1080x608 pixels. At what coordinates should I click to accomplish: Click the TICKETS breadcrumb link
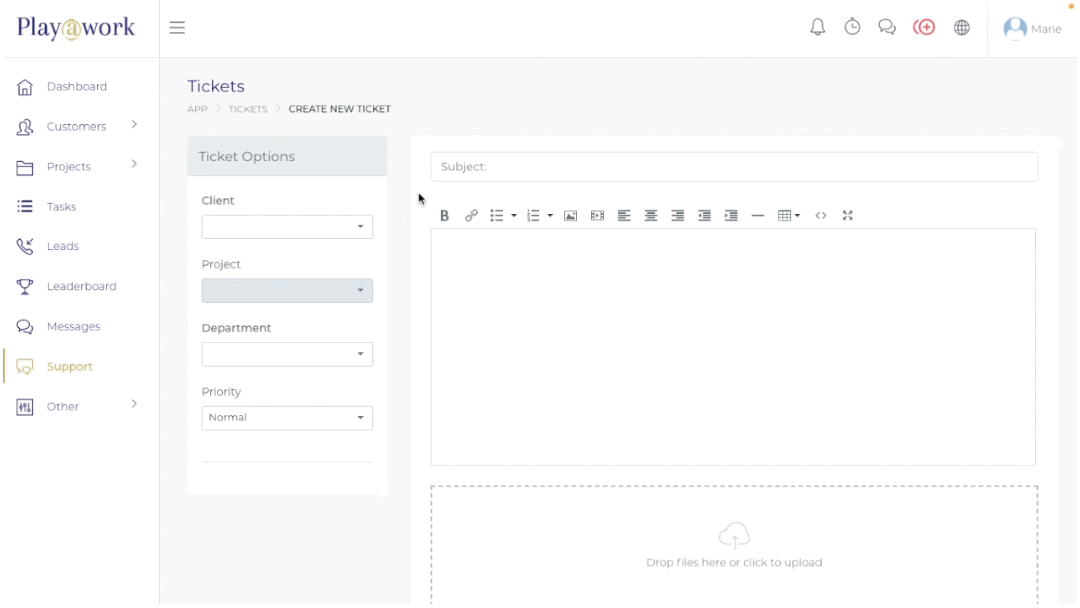click(248, 110)
